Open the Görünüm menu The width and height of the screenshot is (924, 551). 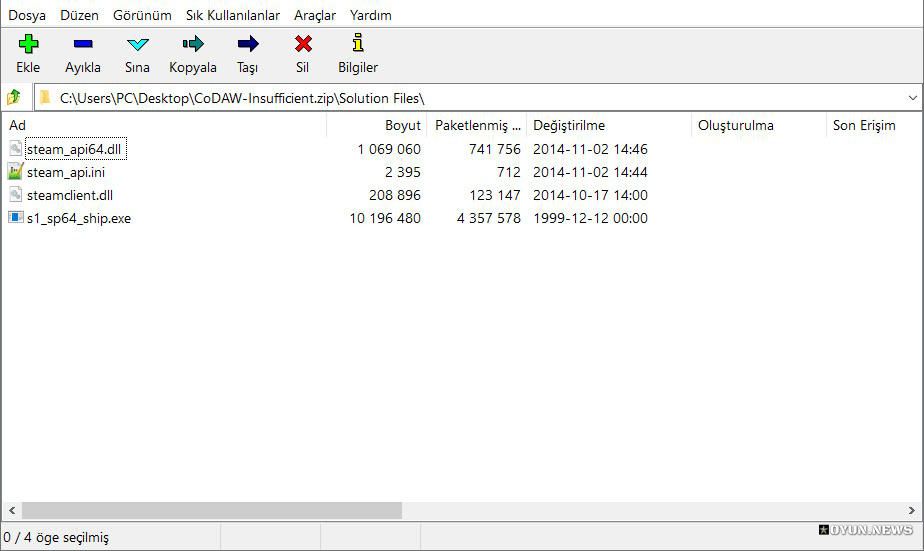[x=142, y=15]
